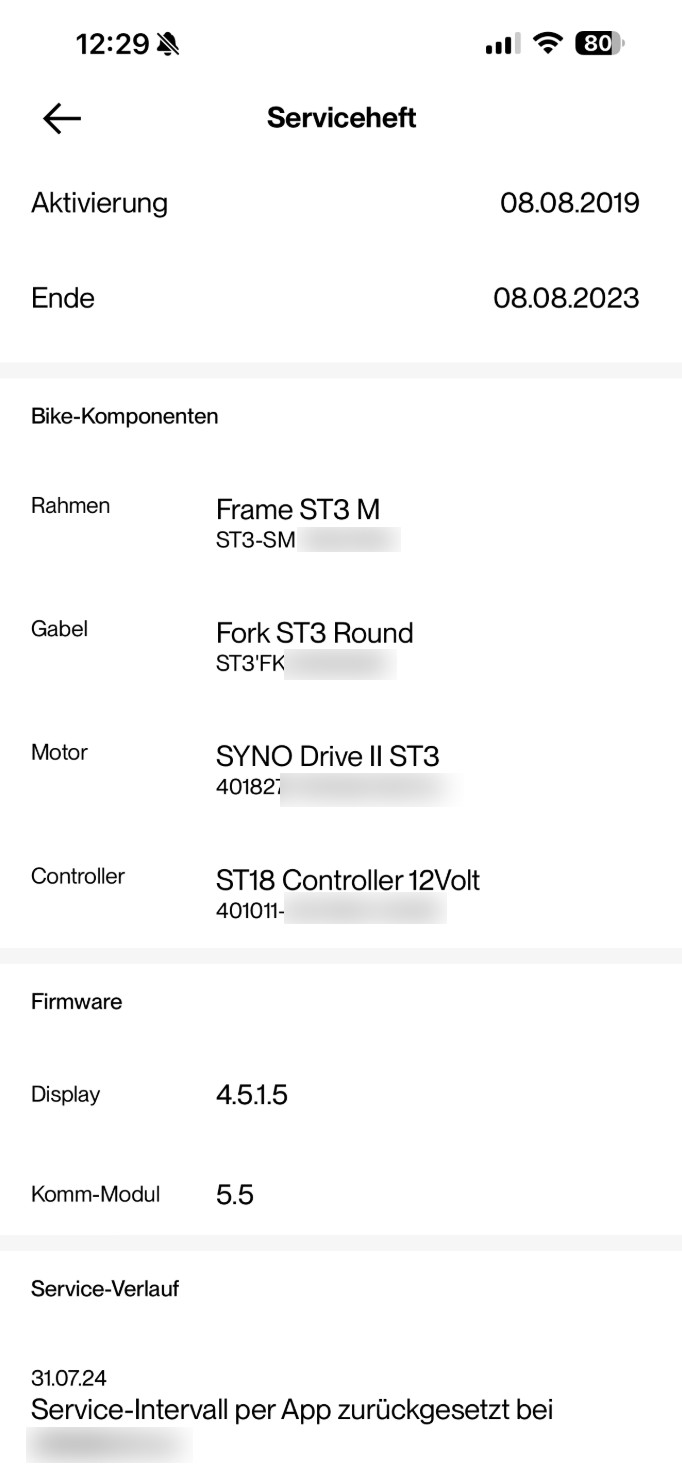The width and height of the screenshot is (682, 1483).
Task: Tap the Service-Verlauf section header
Action: (105, 1288)
